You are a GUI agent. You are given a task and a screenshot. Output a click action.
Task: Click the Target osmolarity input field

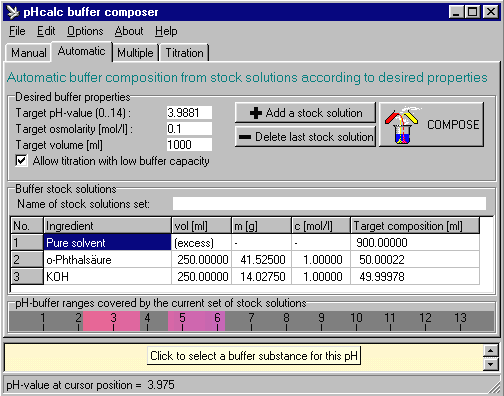coord(189,129)
